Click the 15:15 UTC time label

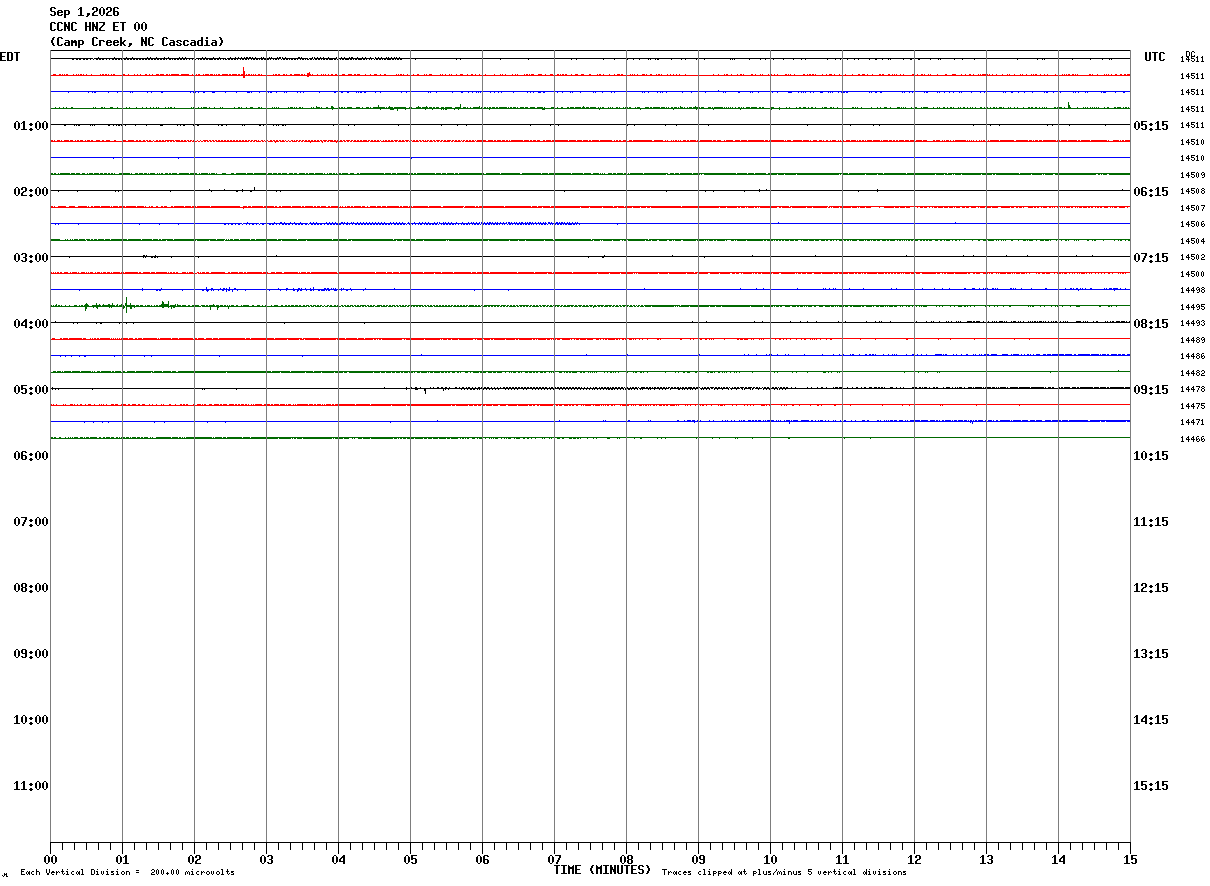(x=1150, y=786)
